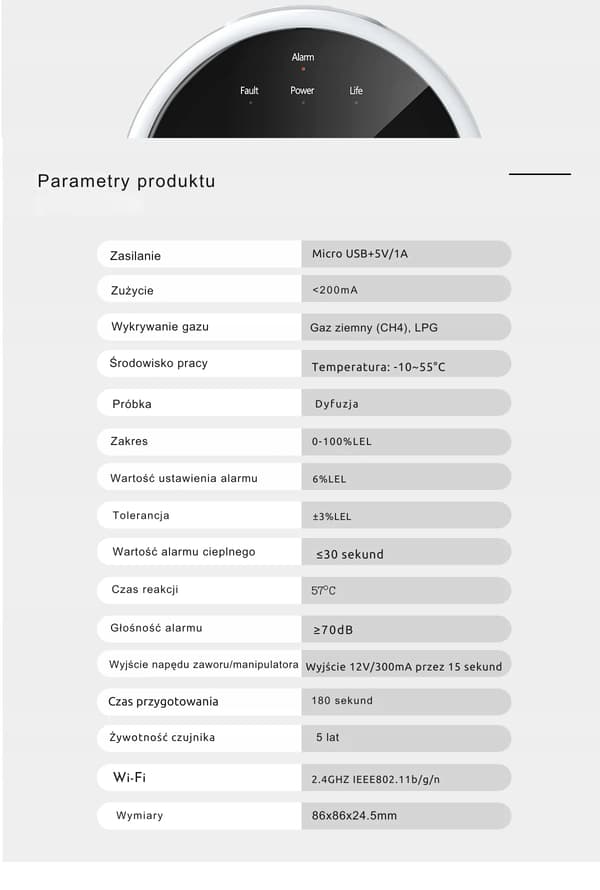Click the Parametry produktu heading

click(126, 181)
